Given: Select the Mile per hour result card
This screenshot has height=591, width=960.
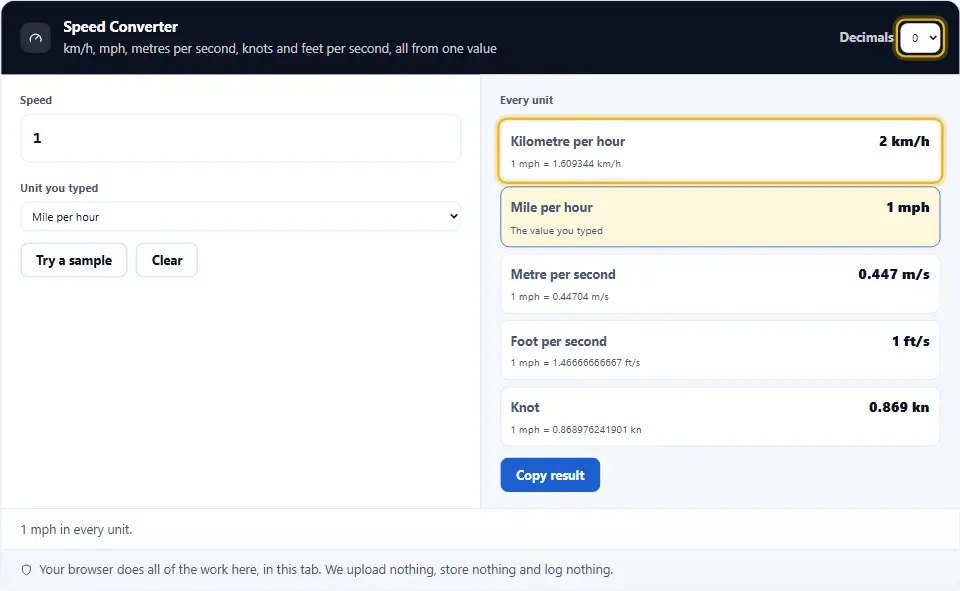Looking at the screenshot, I should pyautogui.click(x=720, y=217).
